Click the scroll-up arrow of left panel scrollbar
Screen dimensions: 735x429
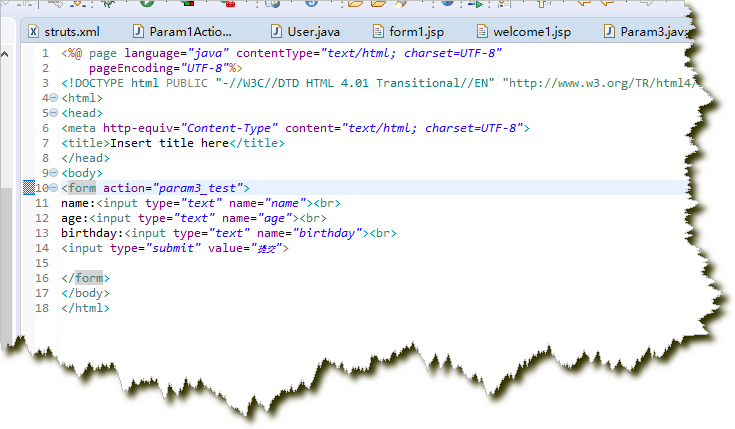(x=5, y=54)
